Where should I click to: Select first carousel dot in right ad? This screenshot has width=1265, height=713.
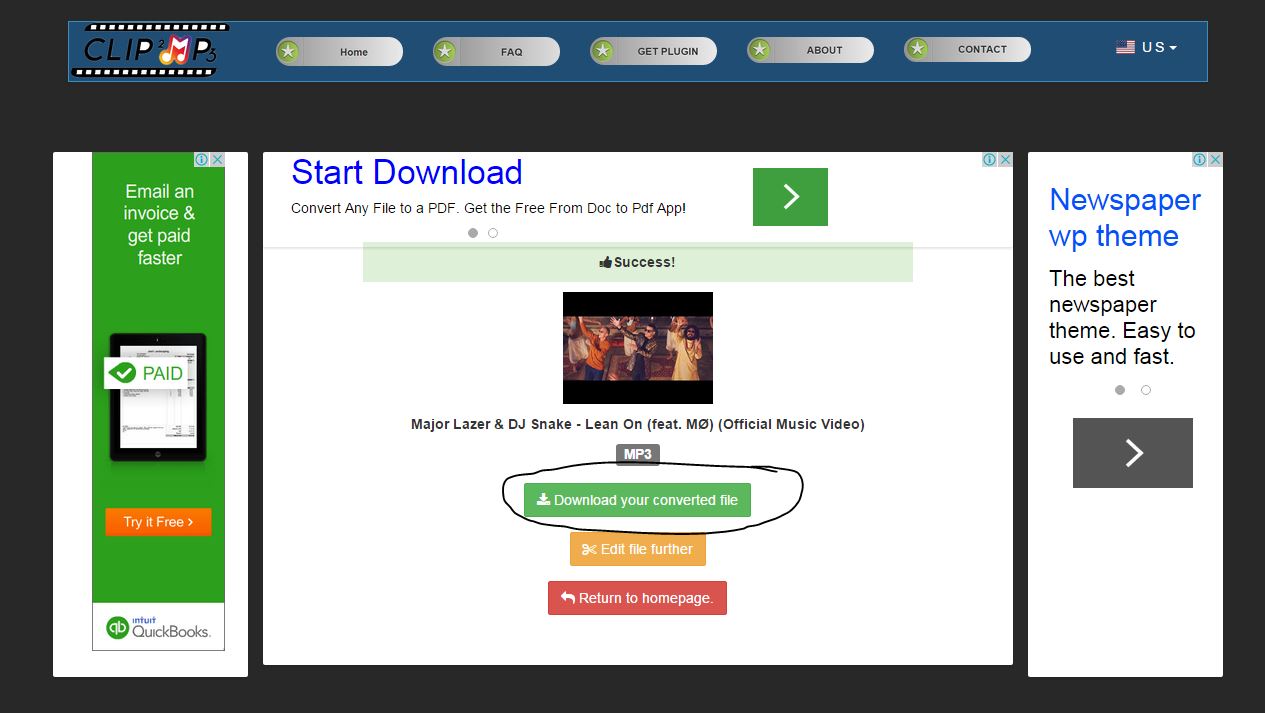[x=1120, y=390]
